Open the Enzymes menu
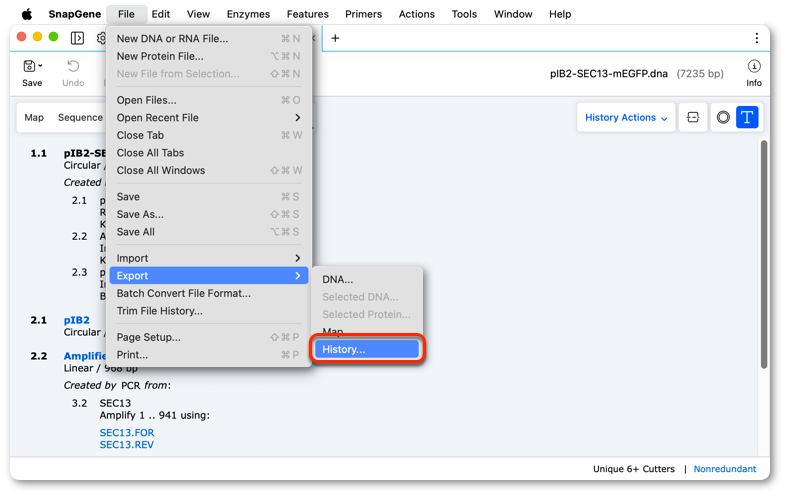This screenshot has width=786, height=496. [248, 14]
